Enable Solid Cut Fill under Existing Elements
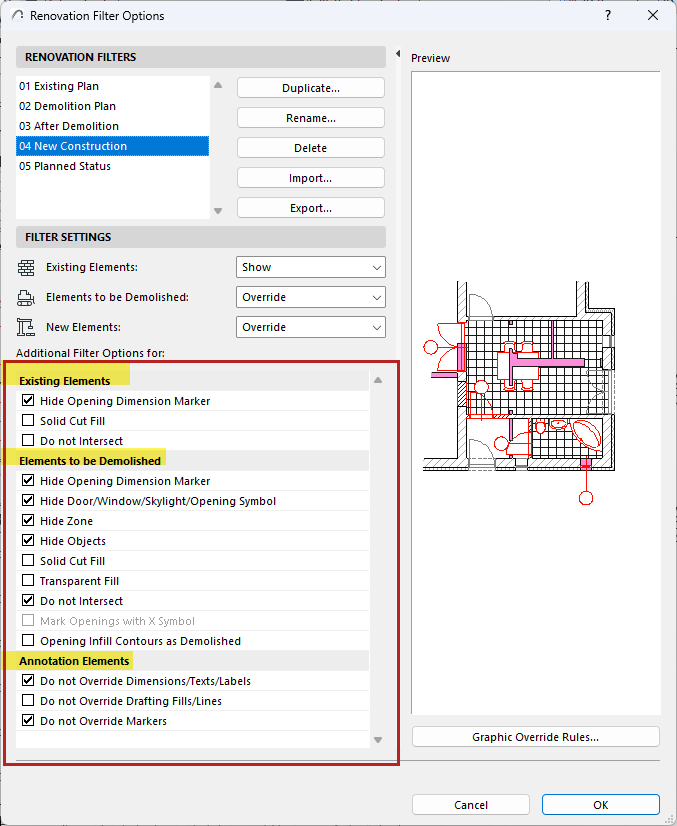677x826 pixels. pyautogui.click(x=28, y=420)
